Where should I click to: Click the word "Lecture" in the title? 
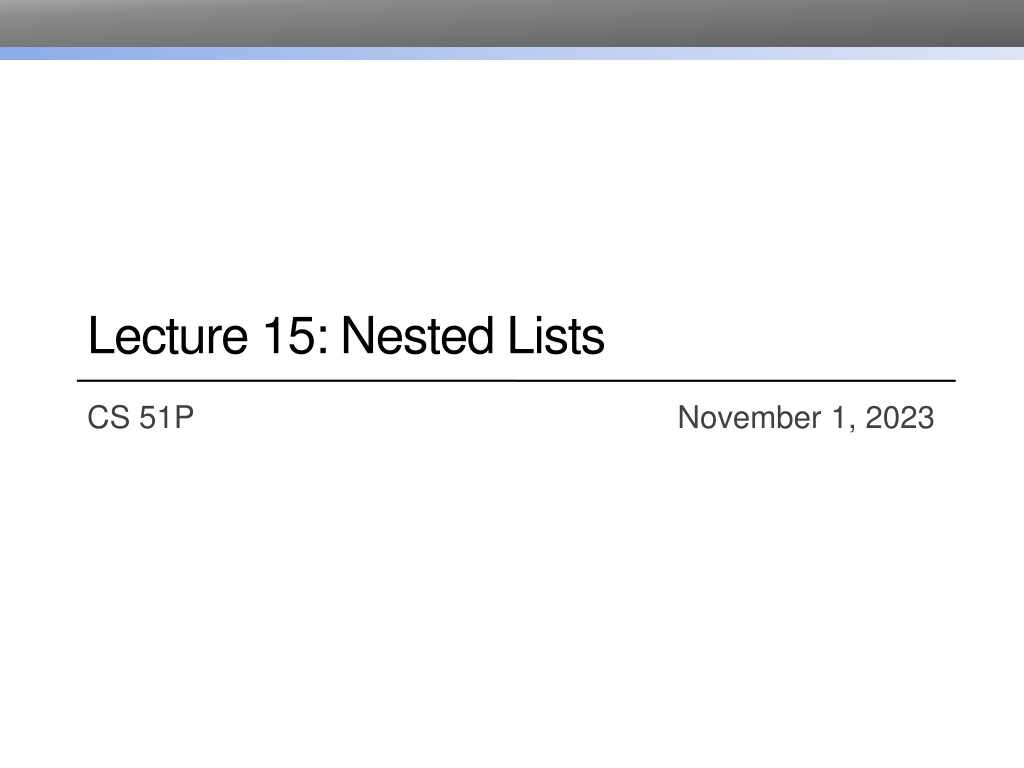[x=168, y=337]
